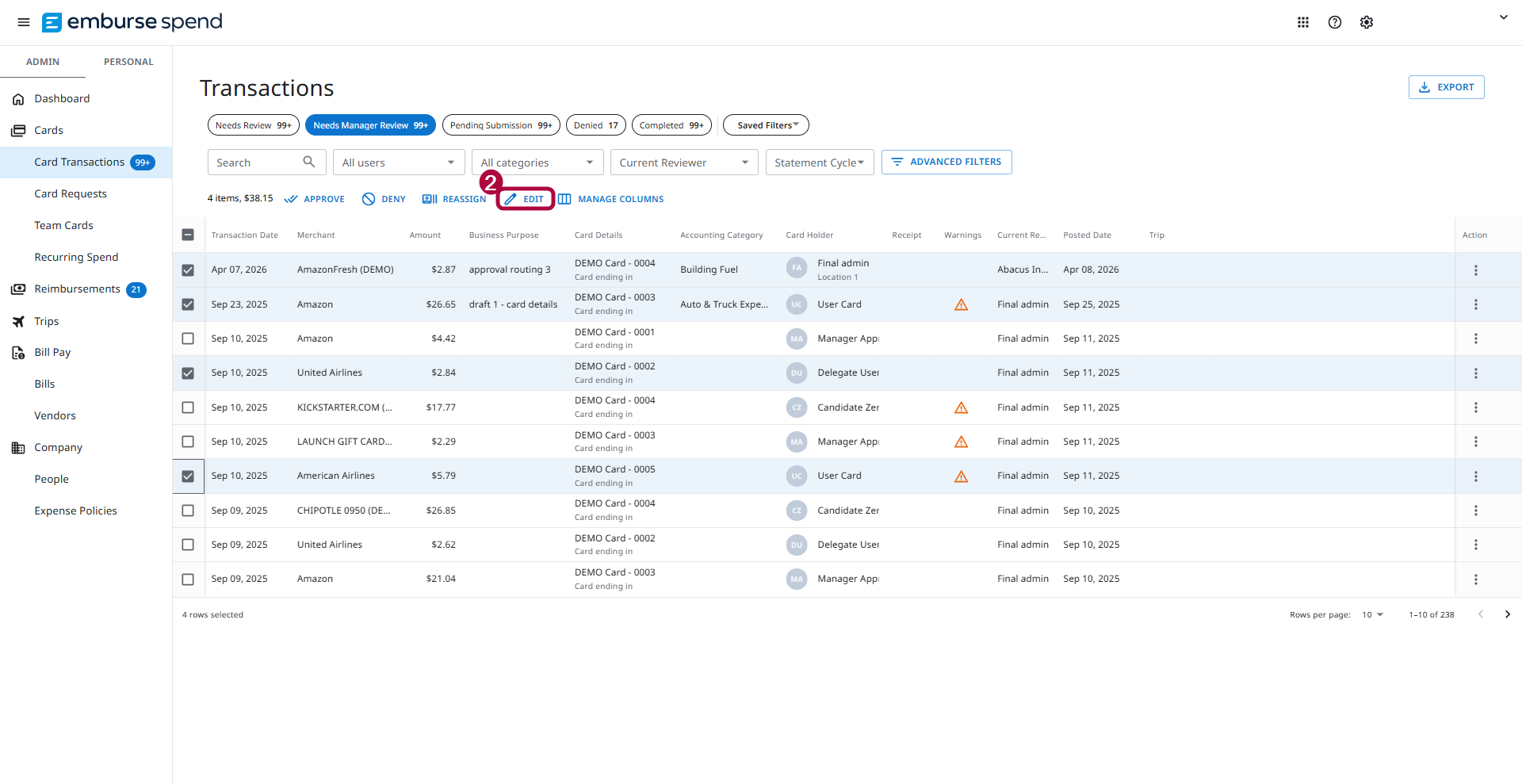Open Reimbursements in the sidebar
This screenshot has height=784, width=1522.
pos(78,289)
